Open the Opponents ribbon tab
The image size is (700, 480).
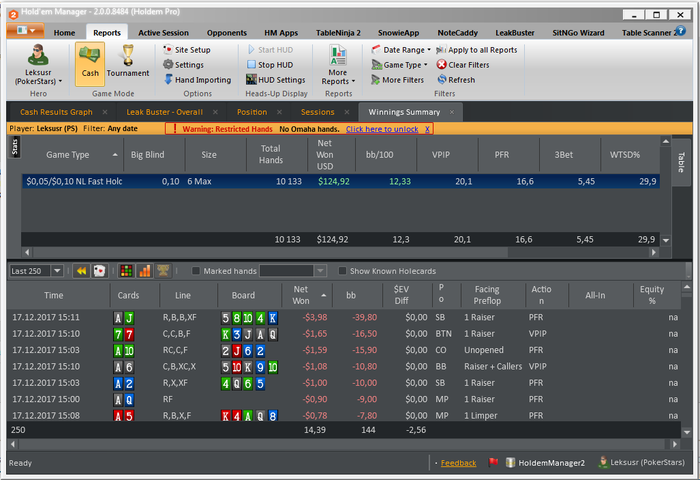tap(227, 33)
